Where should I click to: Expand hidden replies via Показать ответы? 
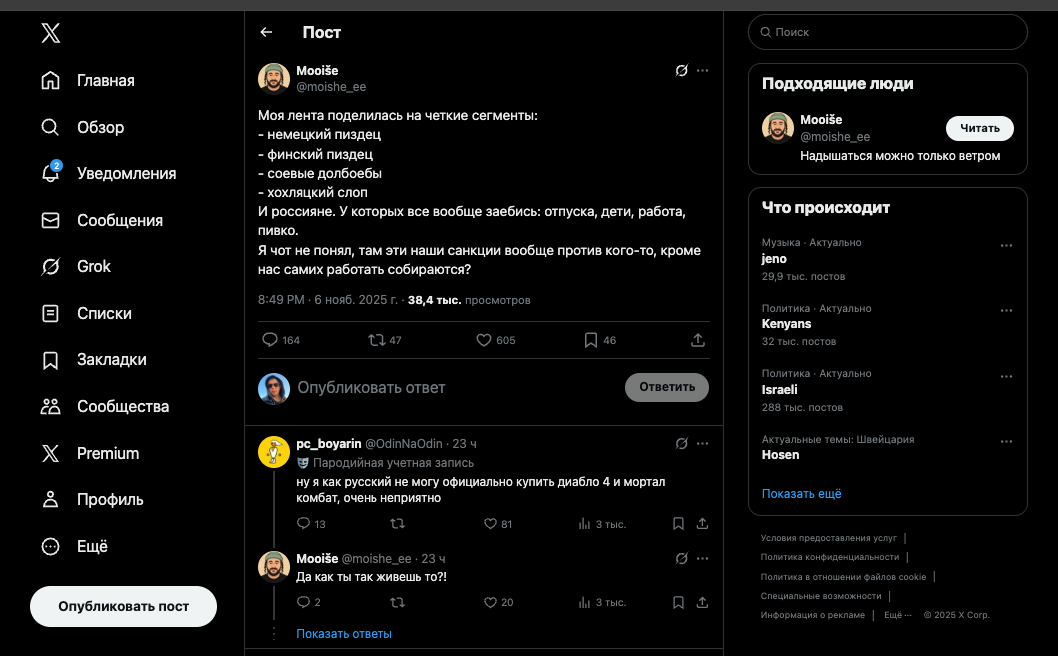[344, 633]
